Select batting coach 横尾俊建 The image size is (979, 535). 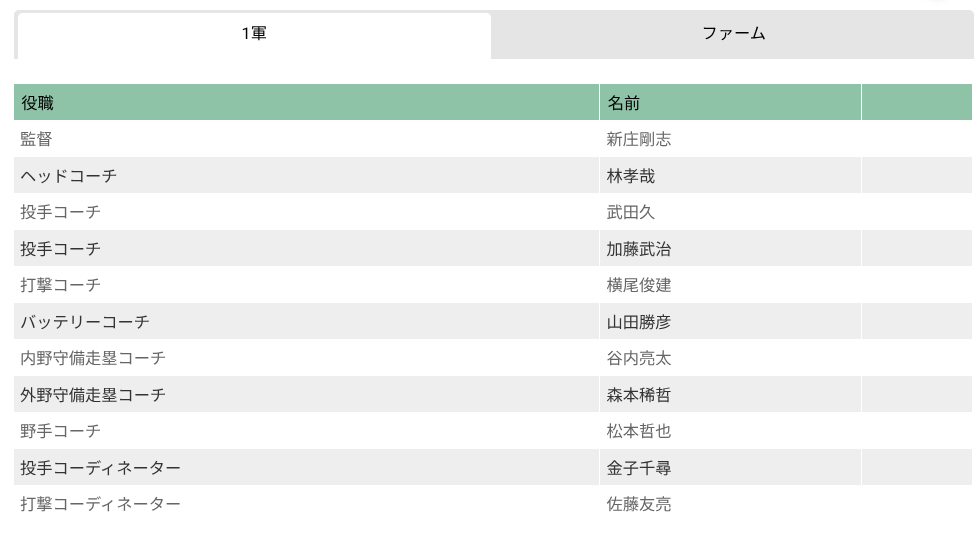pos(639,285)
